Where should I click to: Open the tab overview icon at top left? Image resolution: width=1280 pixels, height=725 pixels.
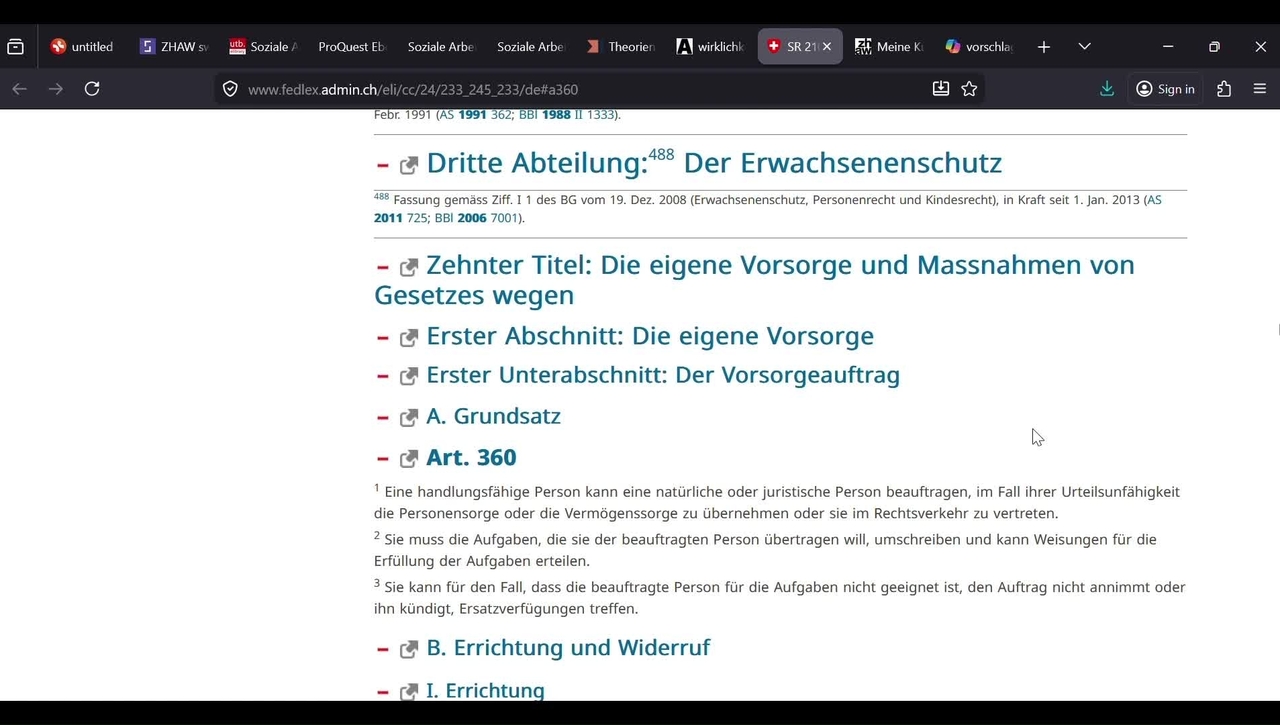[x=16, y=47]
